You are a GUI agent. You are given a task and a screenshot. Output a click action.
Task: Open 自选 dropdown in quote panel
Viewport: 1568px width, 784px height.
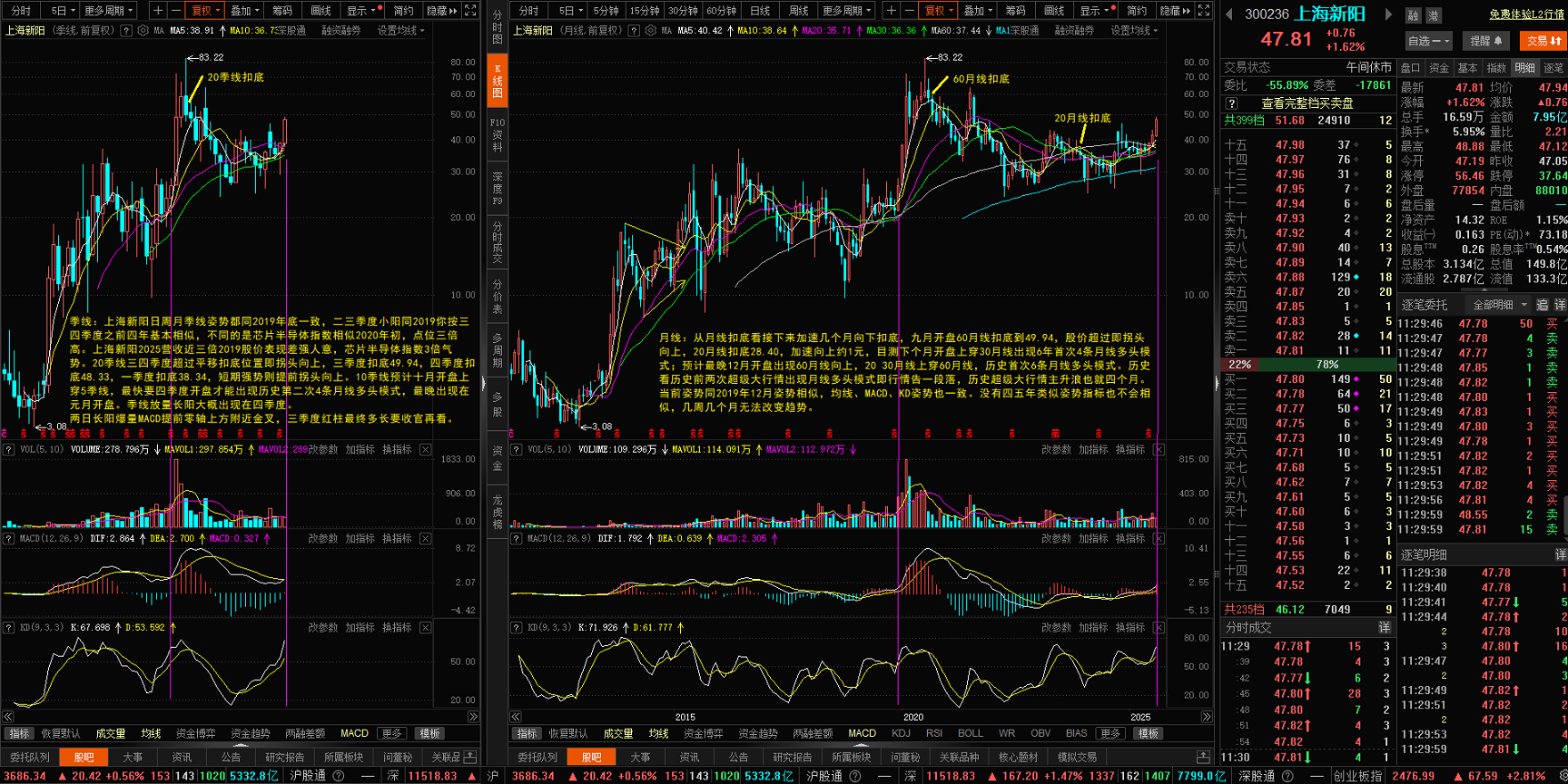1427,40
